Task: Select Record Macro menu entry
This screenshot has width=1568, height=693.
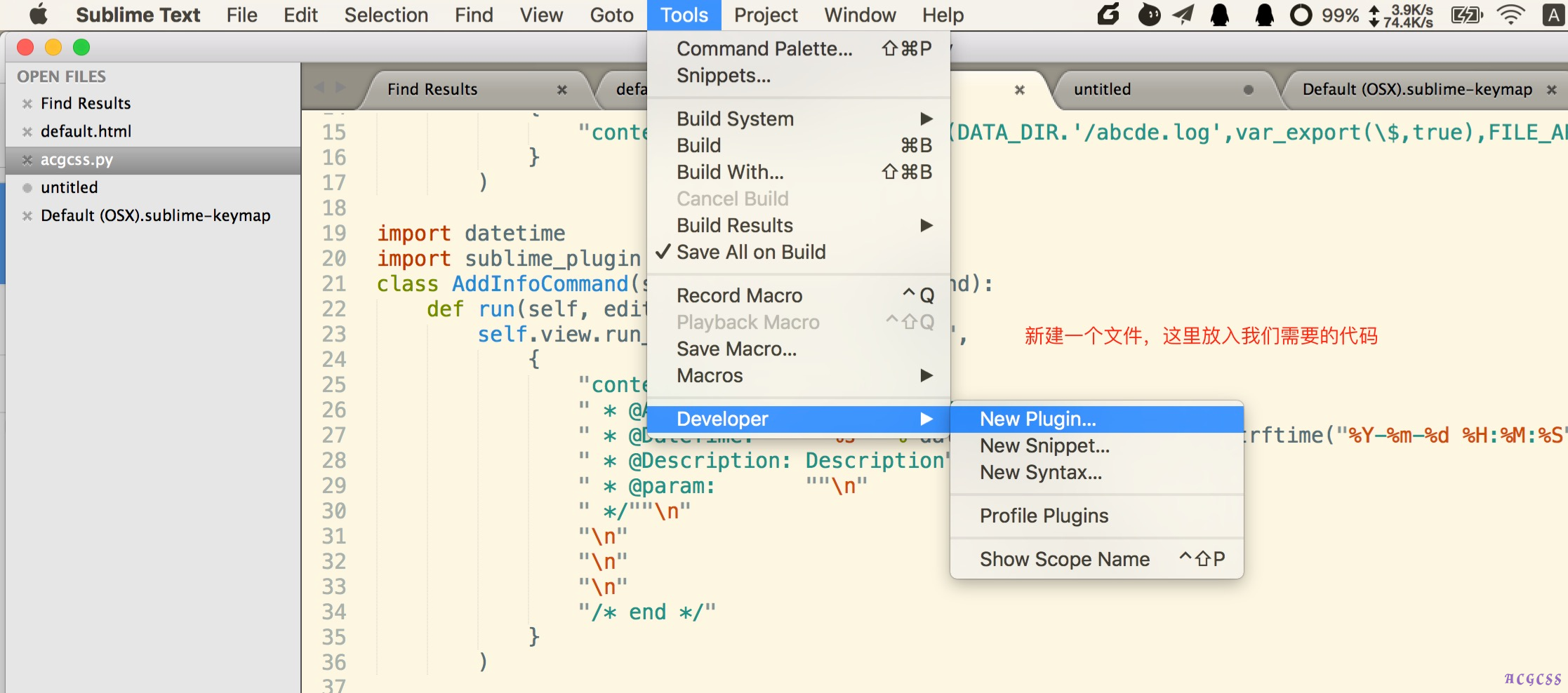Action: [798, 295]
